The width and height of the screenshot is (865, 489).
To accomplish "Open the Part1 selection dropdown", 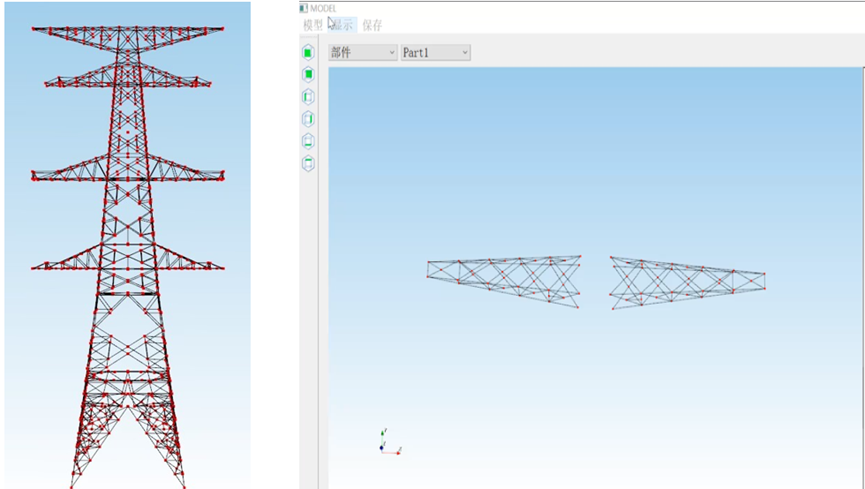I will tap(435, 52).
